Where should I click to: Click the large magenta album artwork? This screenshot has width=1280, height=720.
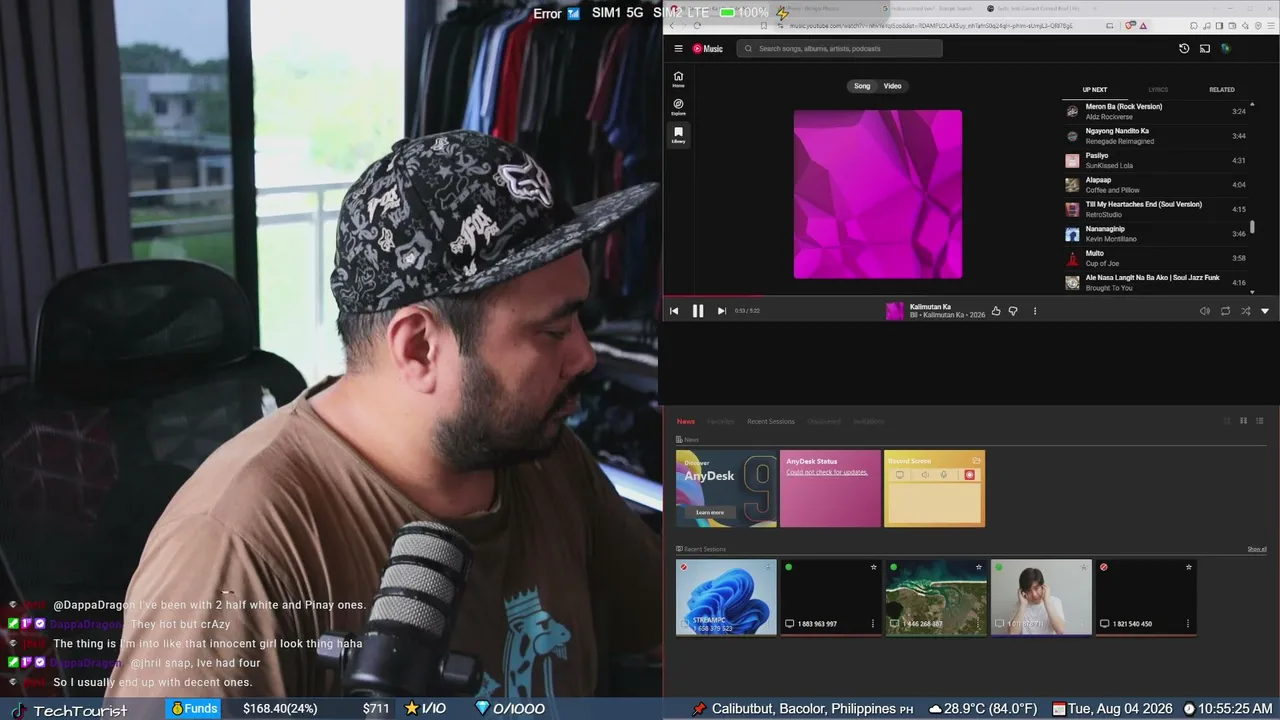pyautogui.click(x=878, y=194)
